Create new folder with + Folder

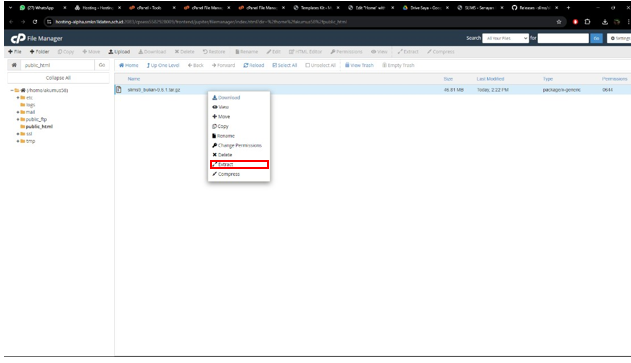click(39, 52)
